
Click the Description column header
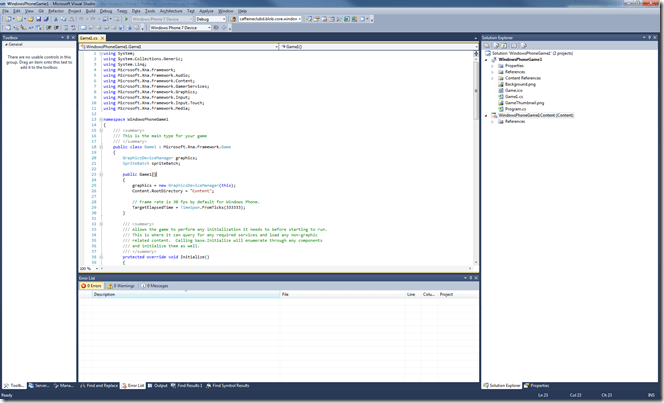point(186,294)
